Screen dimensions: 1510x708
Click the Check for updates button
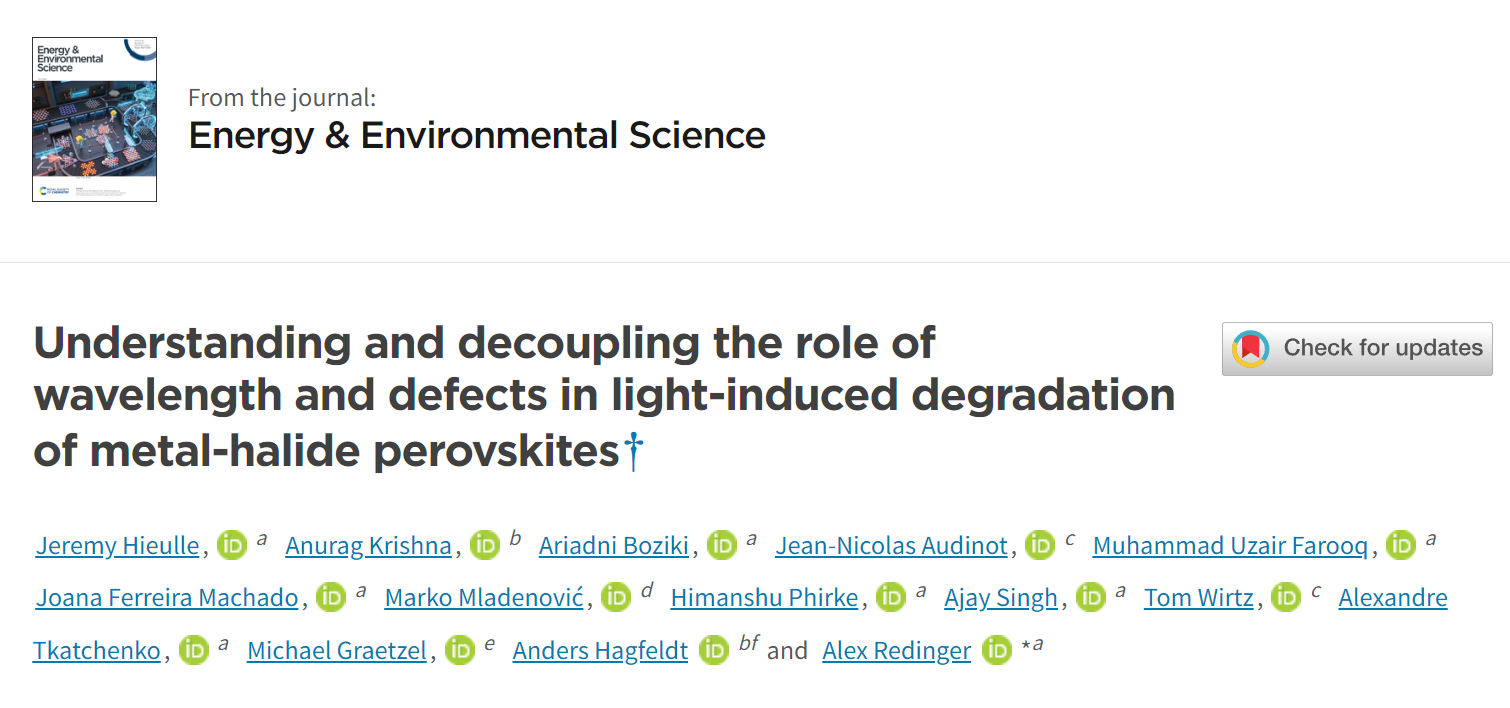coord(1357,349)
